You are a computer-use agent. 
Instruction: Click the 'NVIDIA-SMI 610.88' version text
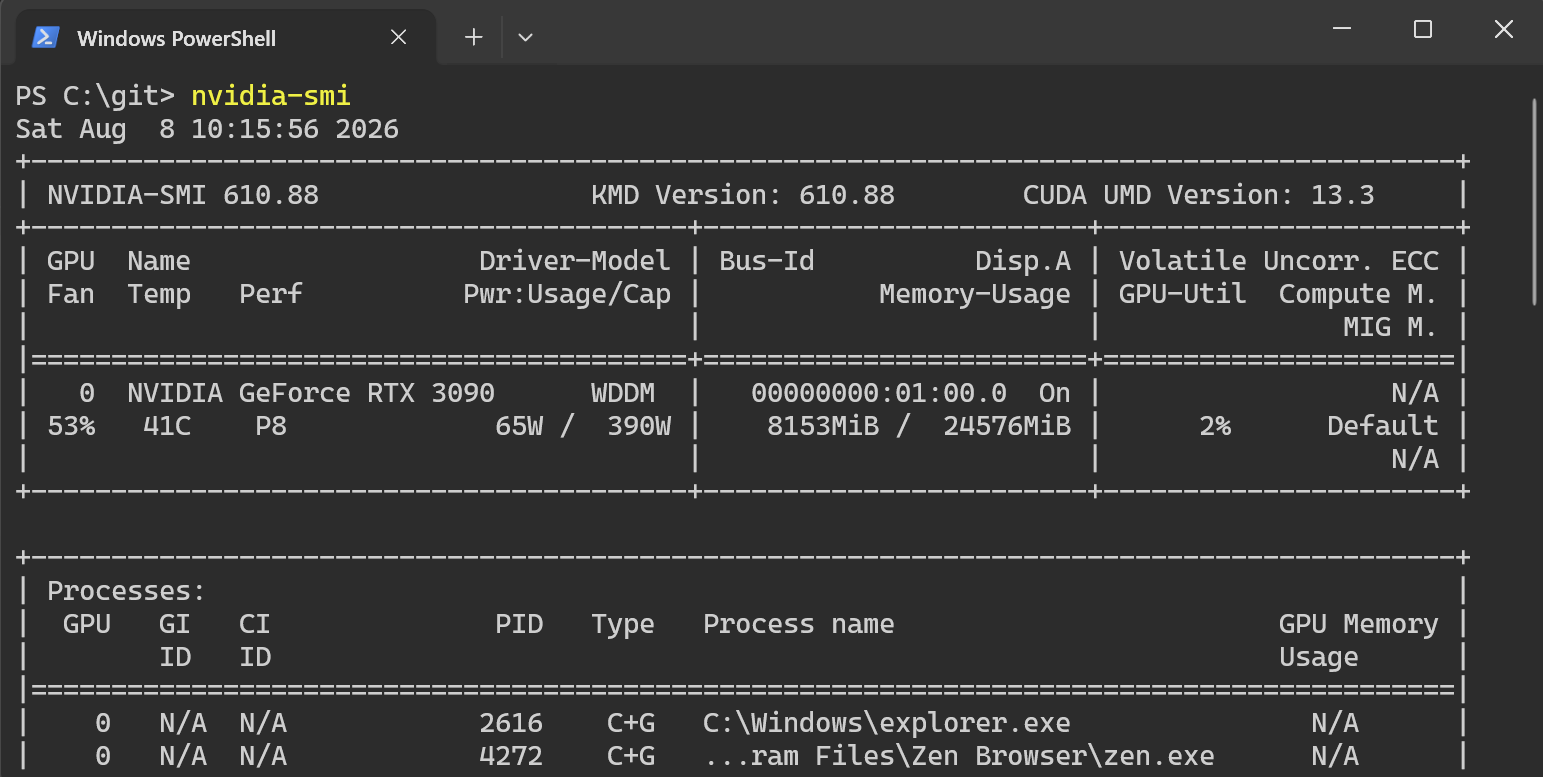[183, 195]
